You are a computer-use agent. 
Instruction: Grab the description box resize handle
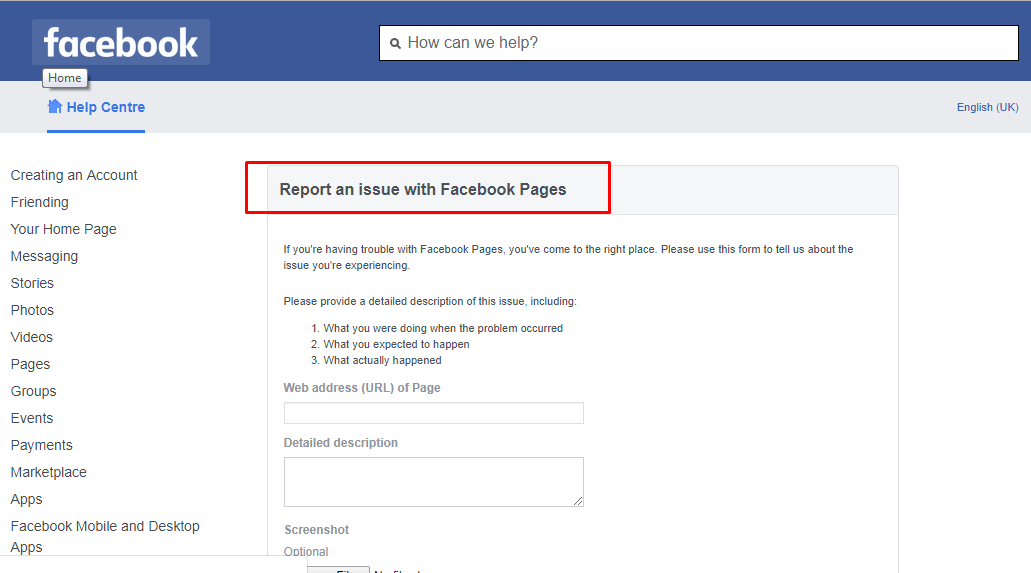pos(578,501)
